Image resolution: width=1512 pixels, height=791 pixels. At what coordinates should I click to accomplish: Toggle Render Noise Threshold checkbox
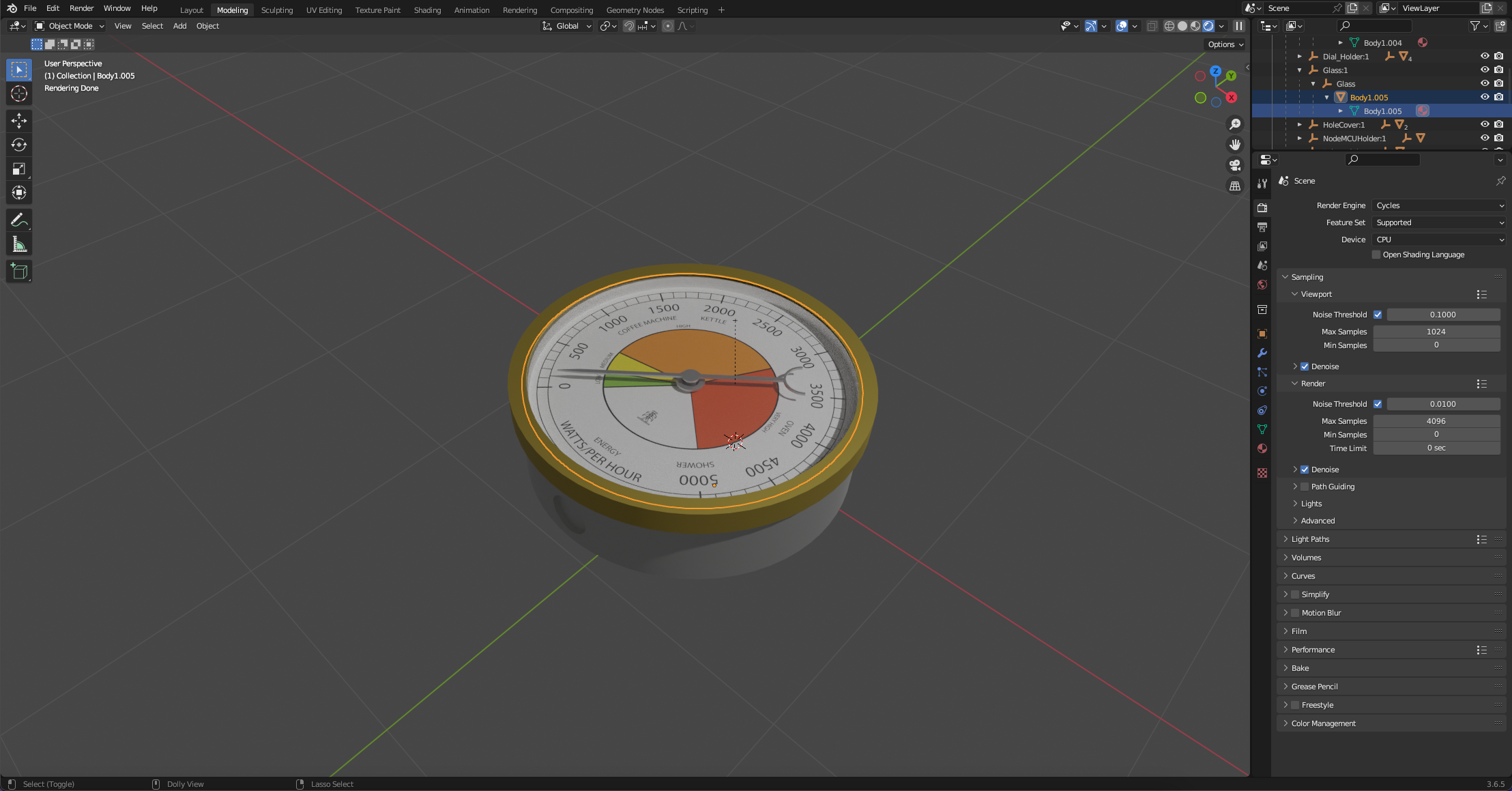[x=1378, y=404]
